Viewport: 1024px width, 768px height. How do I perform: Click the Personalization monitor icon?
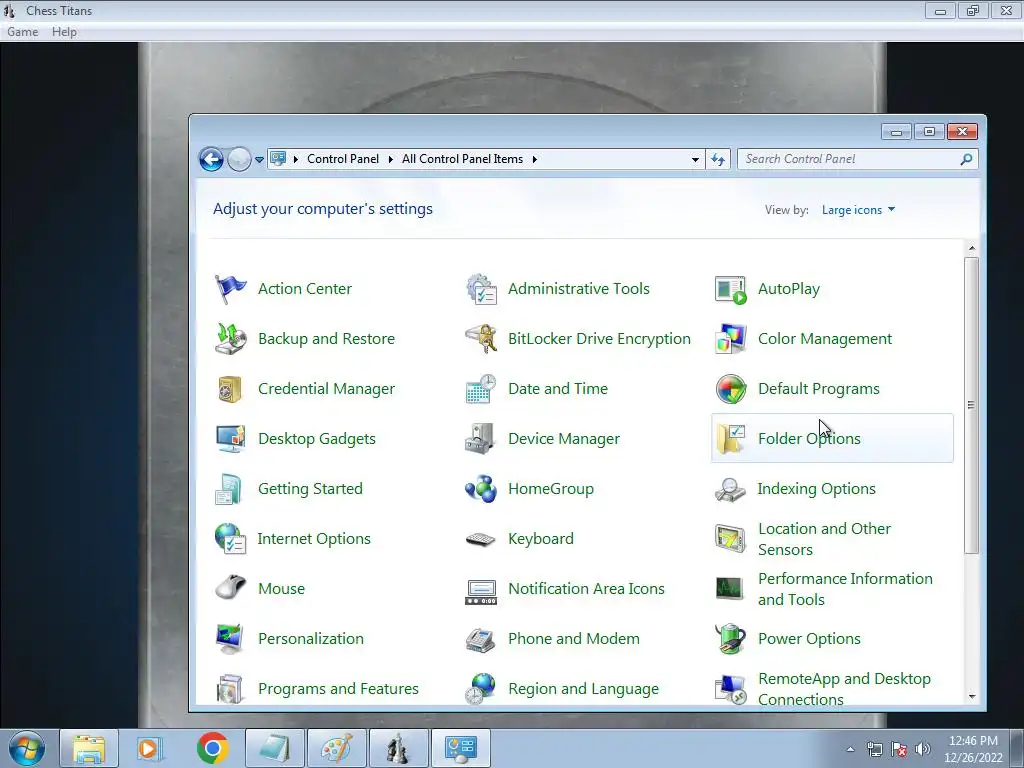click(x=230, y=639)
